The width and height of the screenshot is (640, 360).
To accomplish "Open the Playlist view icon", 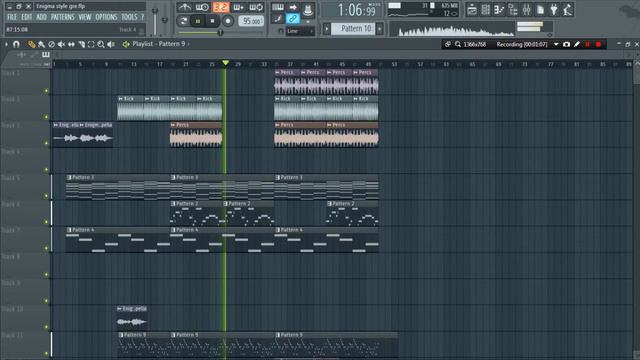I will [472, 9].
